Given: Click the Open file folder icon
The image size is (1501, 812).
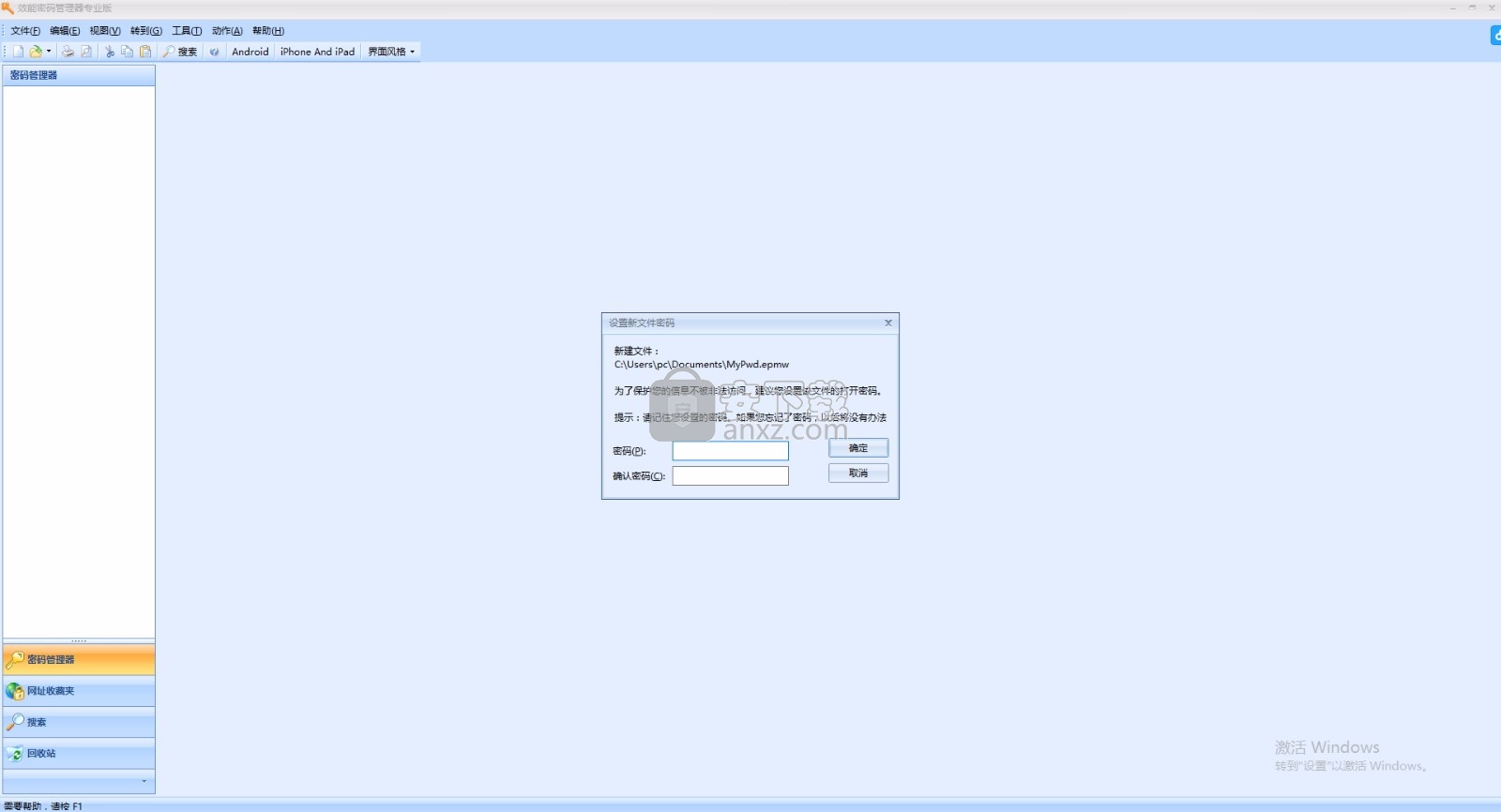Looking at the screenshot, I should pyautogui.click(x=36, y=52).
